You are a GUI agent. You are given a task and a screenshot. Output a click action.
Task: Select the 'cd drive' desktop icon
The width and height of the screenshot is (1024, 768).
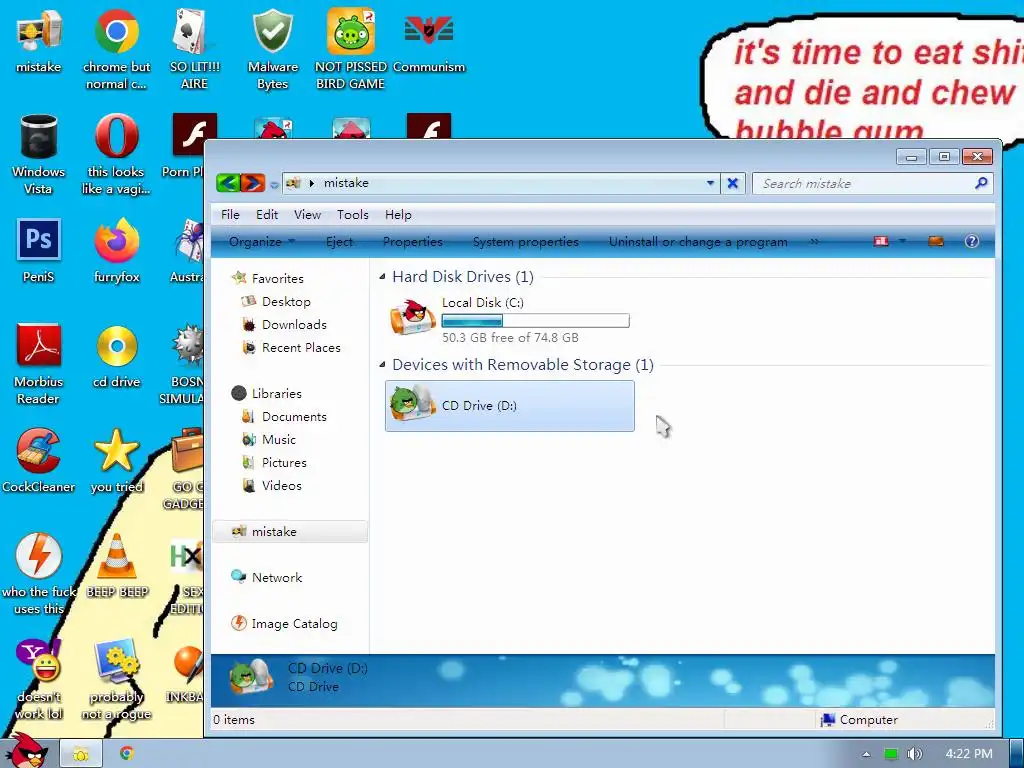click(116, 356)
